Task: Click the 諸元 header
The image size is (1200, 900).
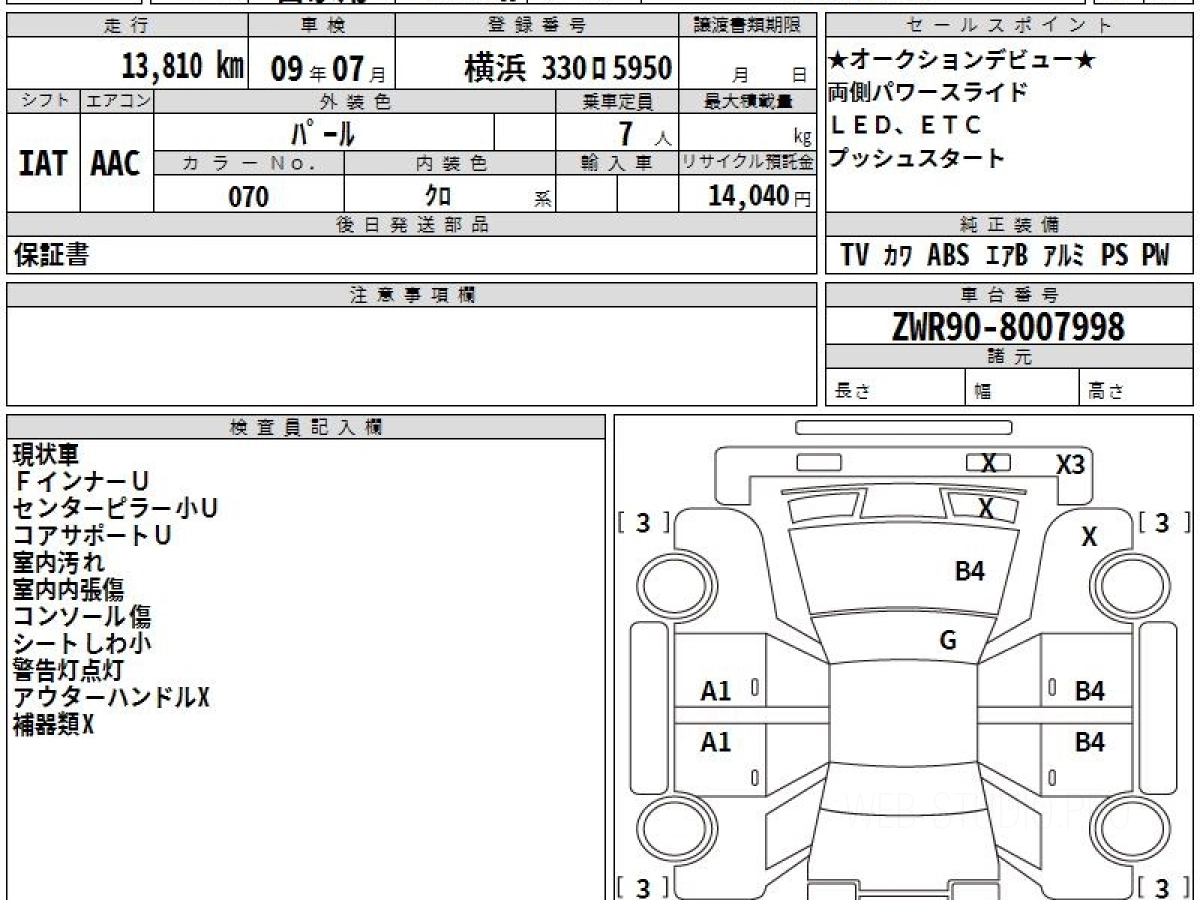Action: (x=1009, y=357)
